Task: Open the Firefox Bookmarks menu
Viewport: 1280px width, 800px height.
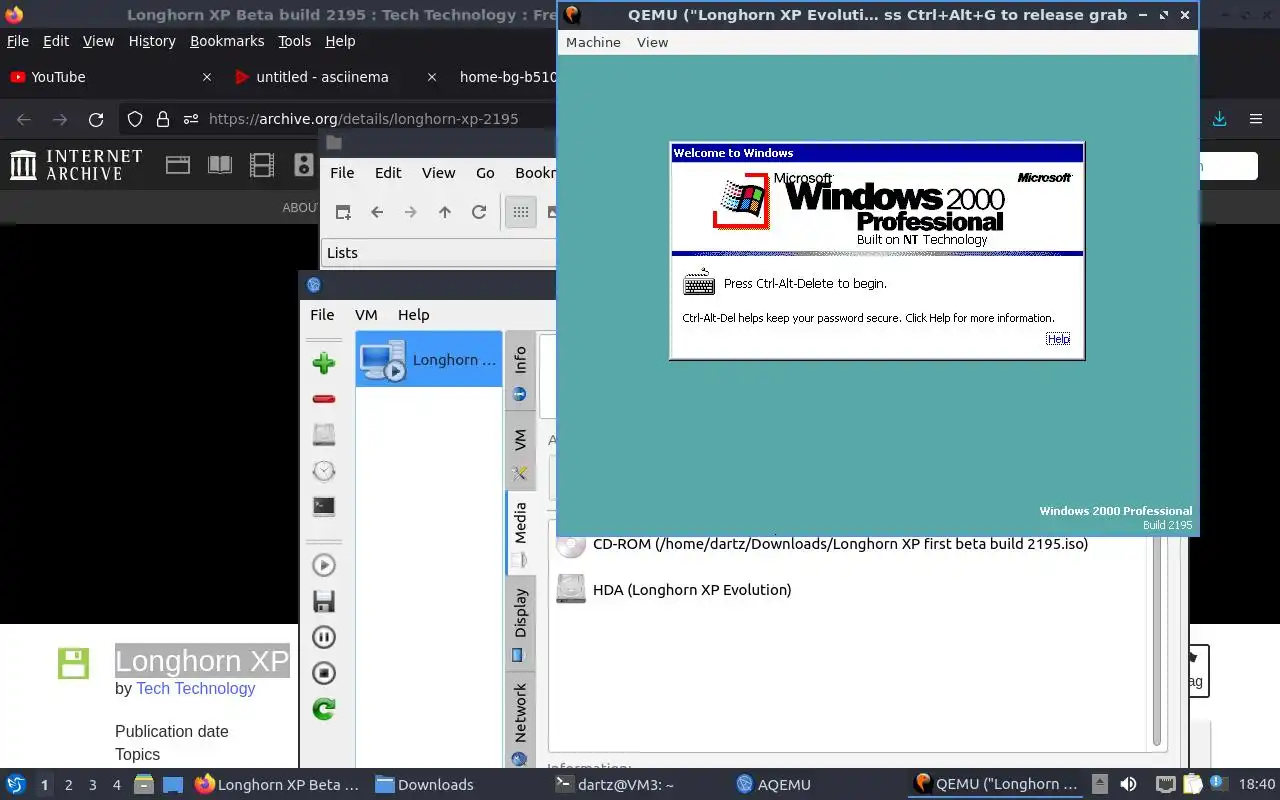Action: point(227,41)
